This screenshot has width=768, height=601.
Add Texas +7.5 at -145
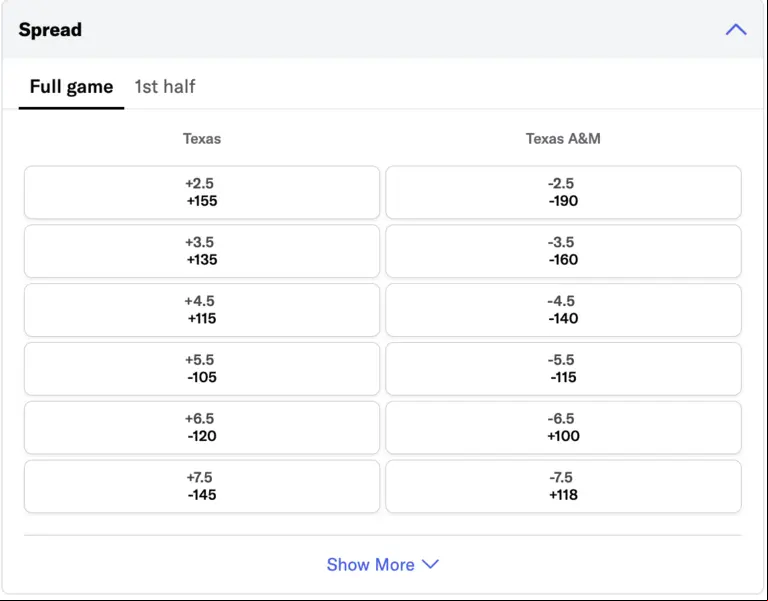coord(201,486)
